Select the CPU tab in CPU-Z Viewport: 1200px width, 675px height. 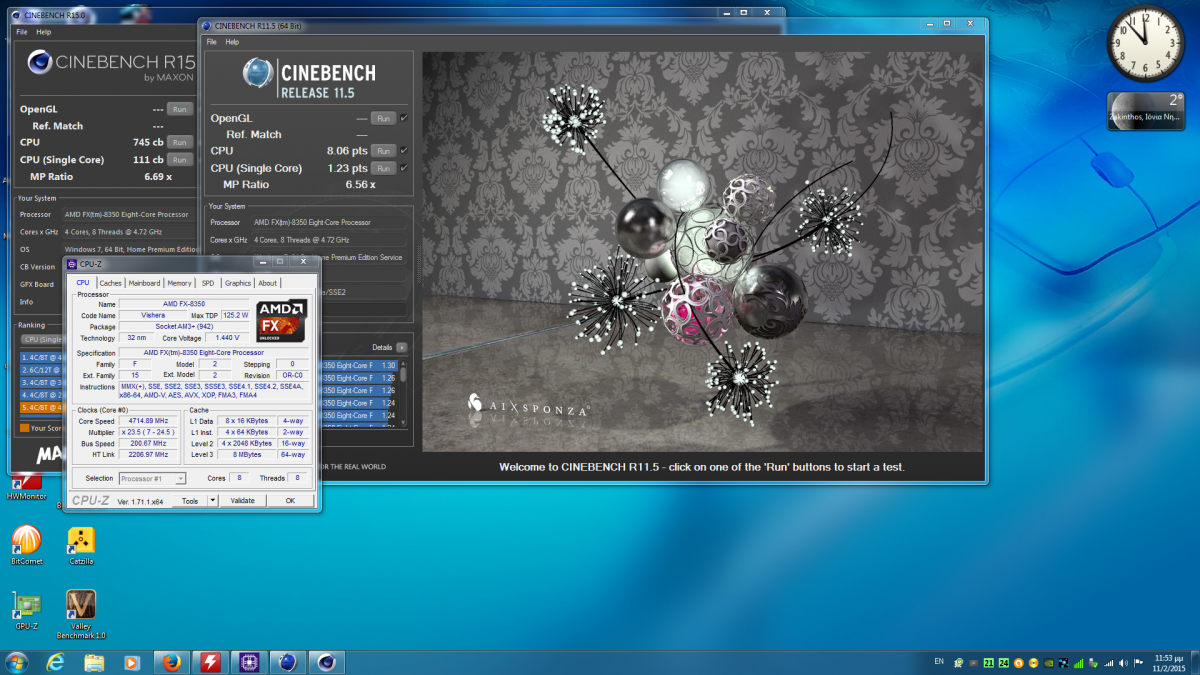pyautogui.click(x=83, y=283)
